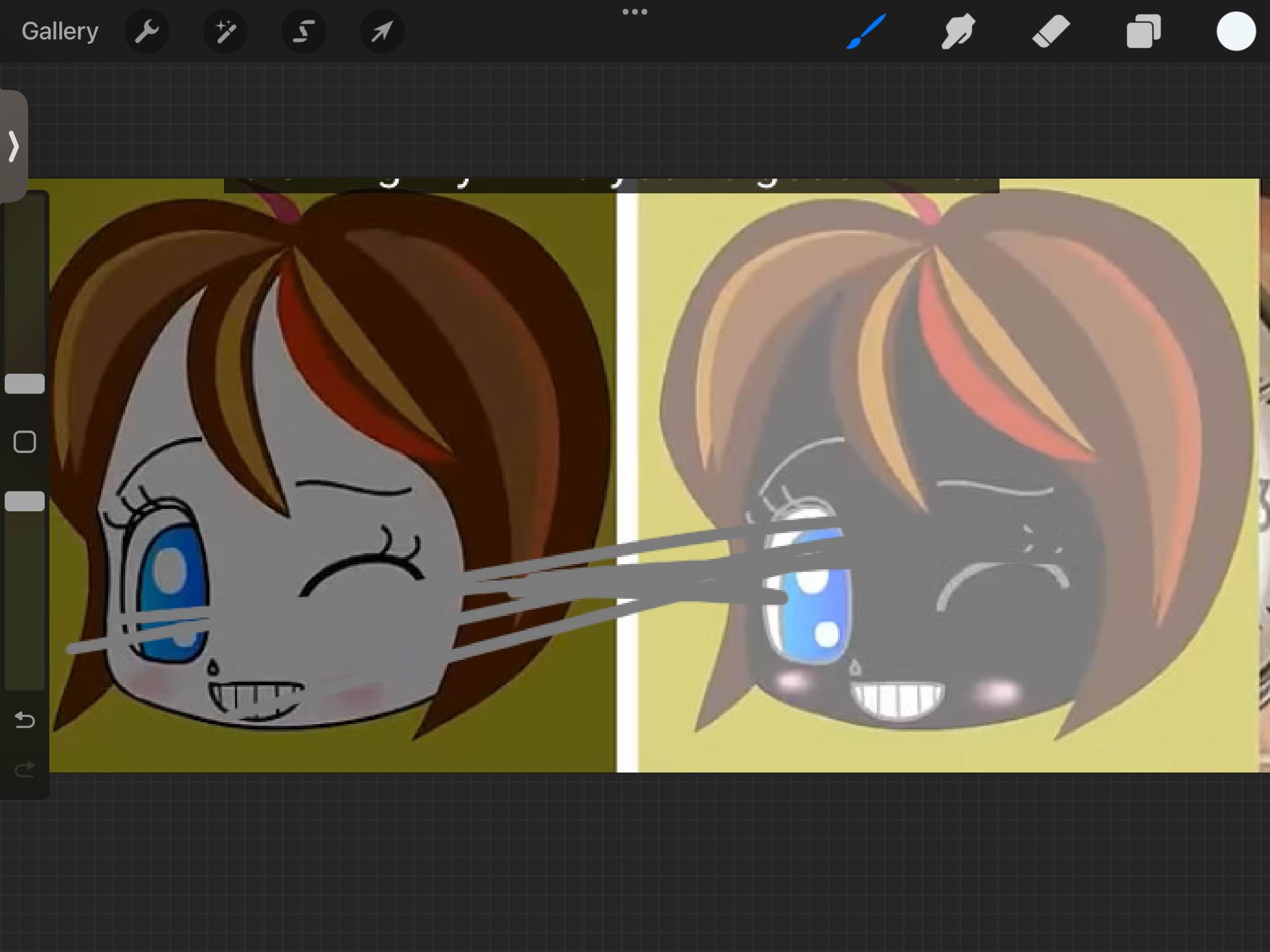Redo the undone action
This screenshot has height=952, width=1270.
tap(25, 769)
